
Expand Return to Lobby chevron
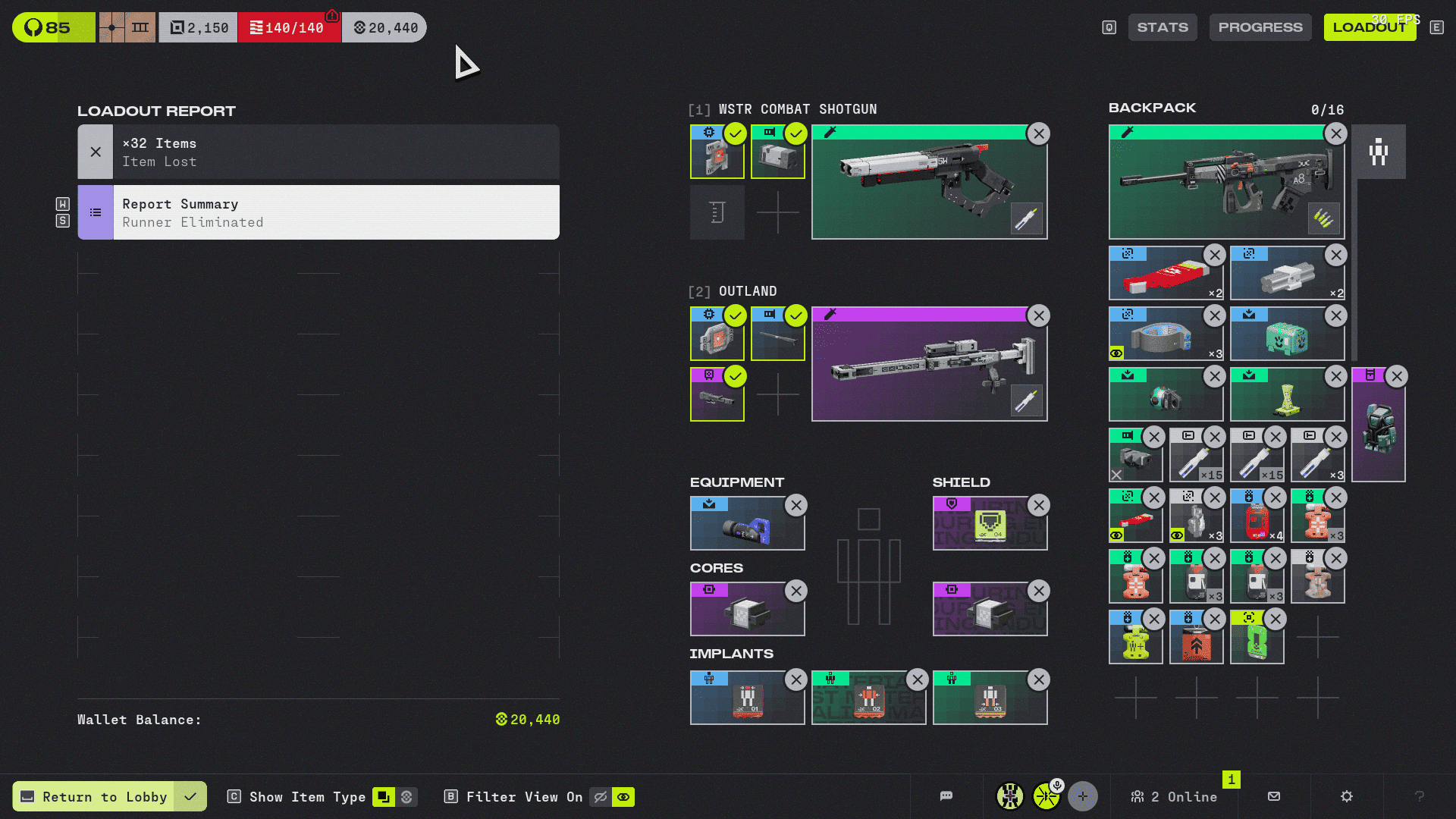[x=190, y=797]
